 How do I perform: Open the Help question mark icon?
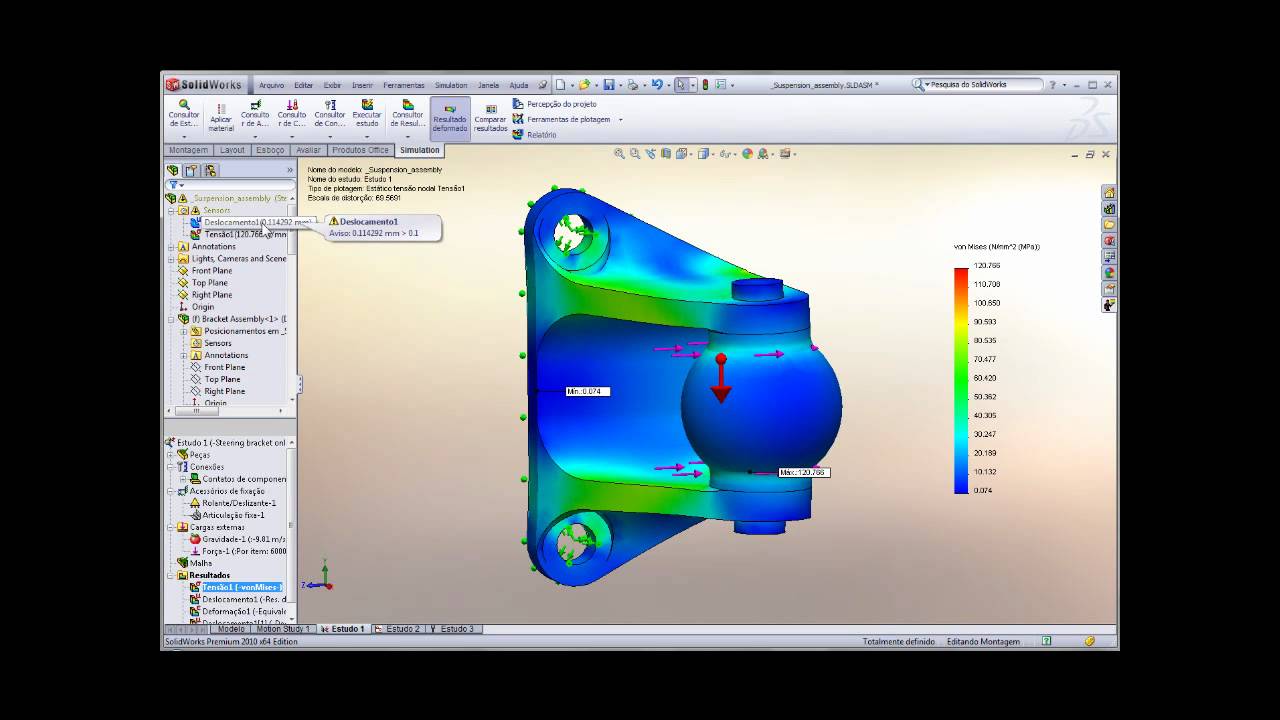[x=1052, y=85]
